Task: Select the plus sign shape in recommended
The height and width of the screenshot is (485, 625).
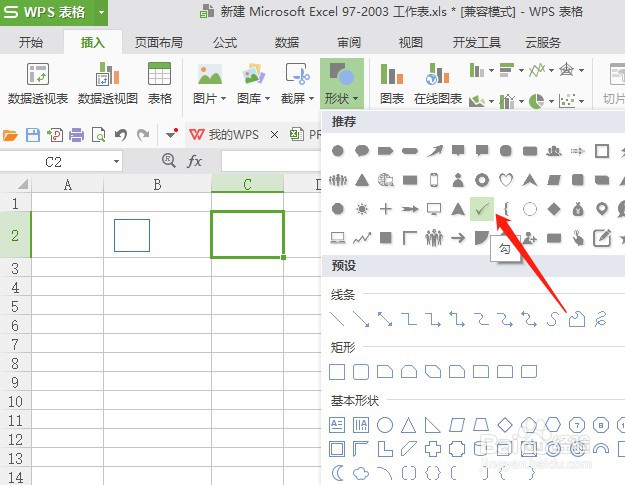Action: (x=385, y=209)
